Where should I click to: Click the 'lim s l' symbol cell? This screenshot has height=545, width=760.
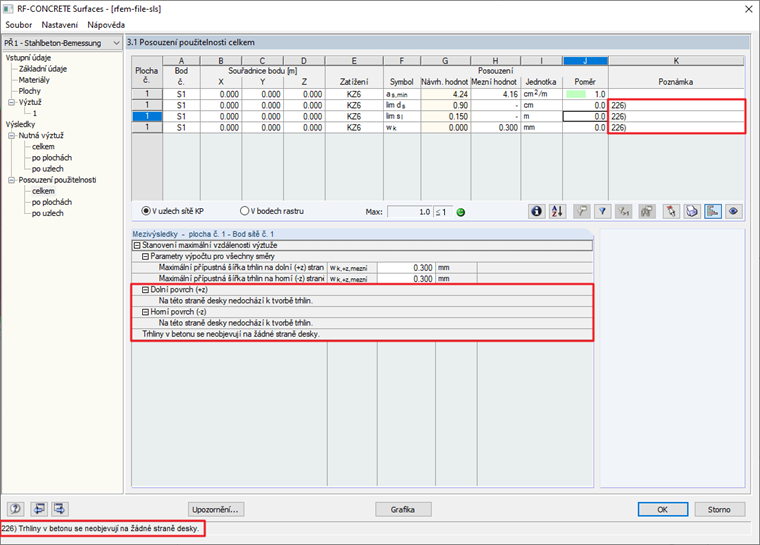coord(402,116)
